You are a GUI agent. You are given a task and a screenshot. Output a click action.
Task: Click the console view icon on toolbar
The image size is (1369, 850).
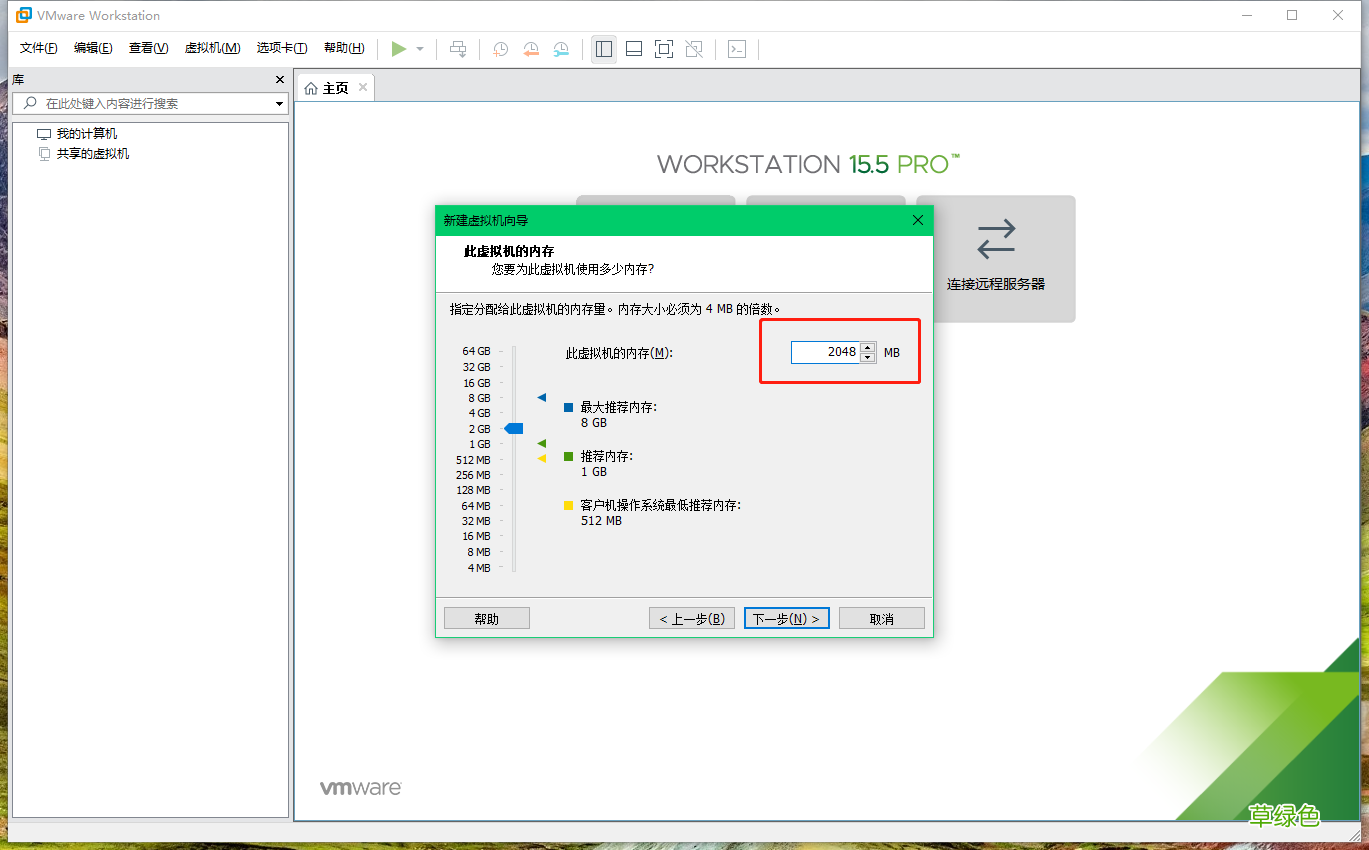737,48
